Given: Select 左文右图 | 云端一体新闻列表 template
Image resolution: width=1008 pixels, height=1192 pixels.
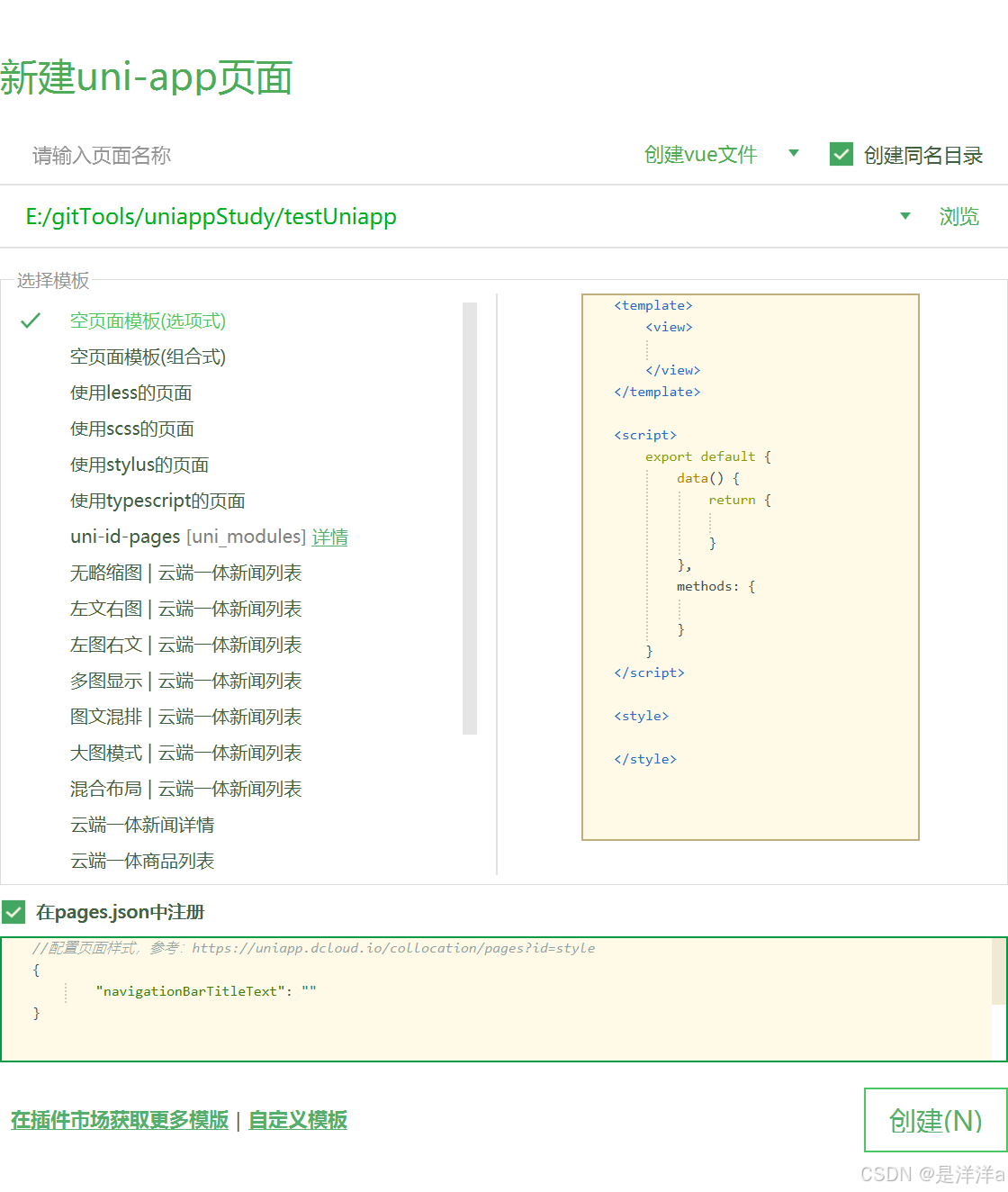Looking at the screenshot, I should 185,609.
